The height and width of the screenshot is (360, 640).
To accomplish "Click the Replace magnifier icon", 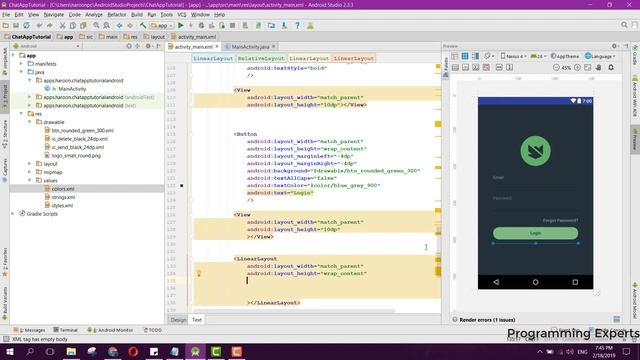I will click(x=106, y=25).
